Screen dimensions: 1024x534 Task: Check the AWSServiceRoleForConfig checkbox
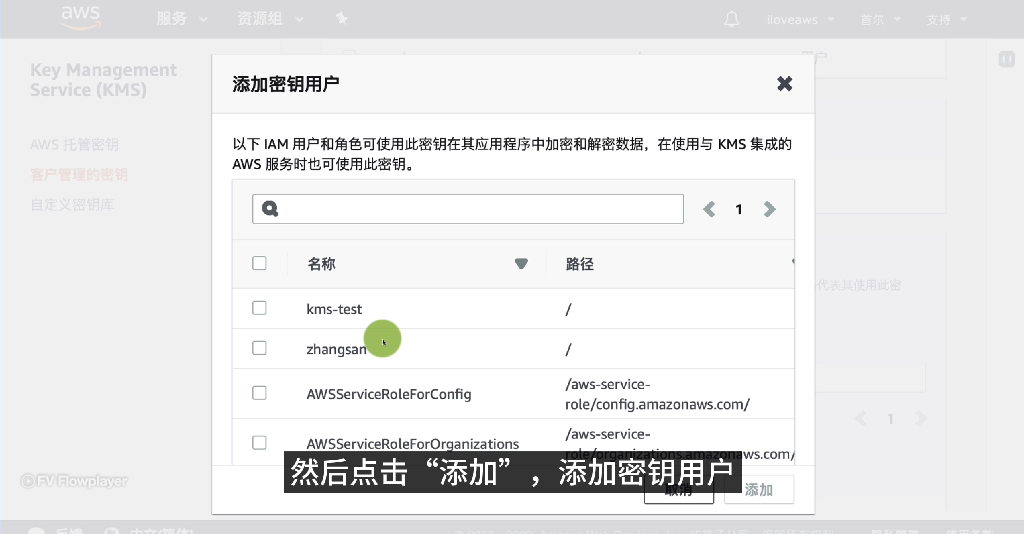259,393
